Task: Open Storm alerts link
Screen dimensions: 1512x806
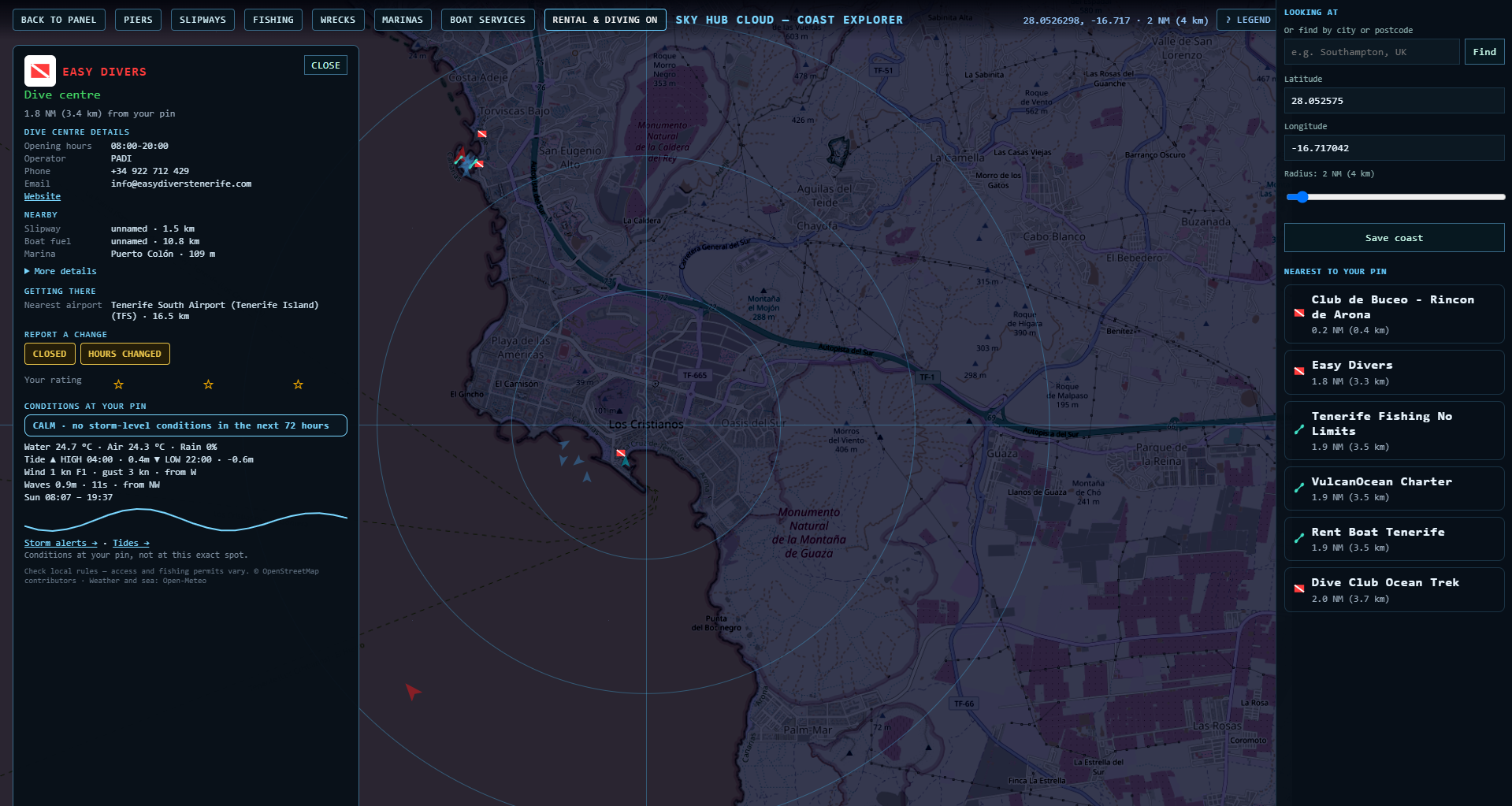Action: [x=61, y=543]
